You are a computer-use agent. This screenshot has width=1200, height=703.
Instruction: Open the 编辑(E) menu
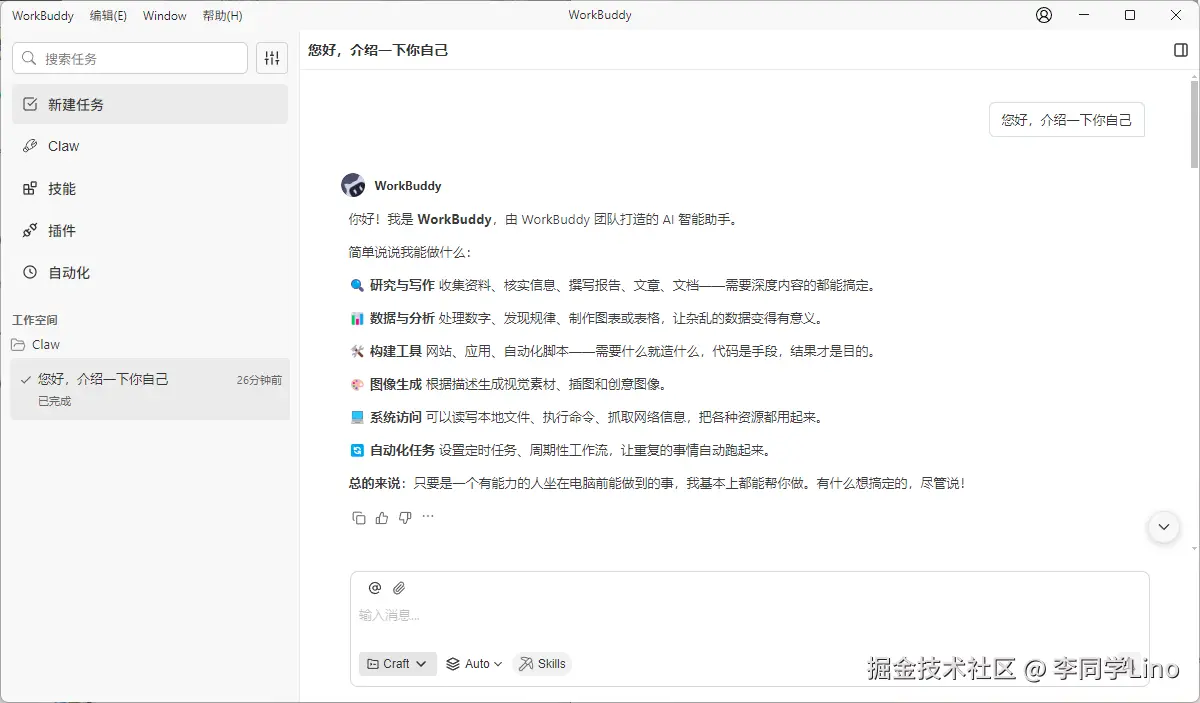(x=108, y=16)
